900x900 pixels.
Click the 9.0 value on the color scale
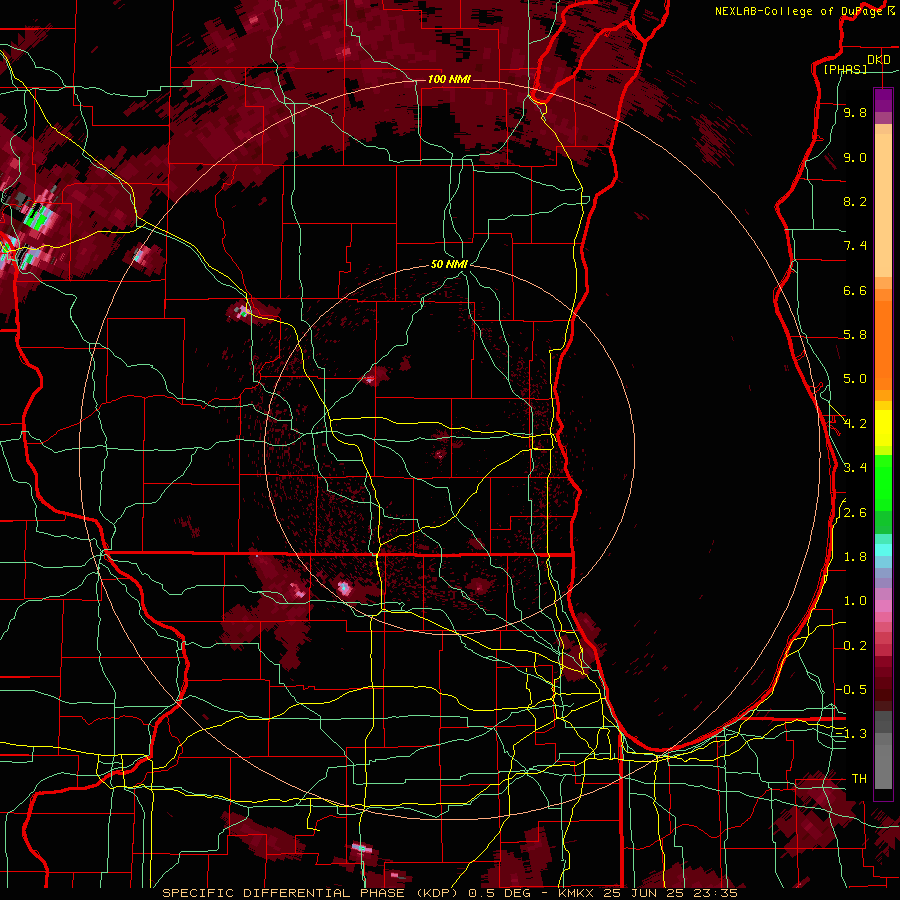(855, 157)
